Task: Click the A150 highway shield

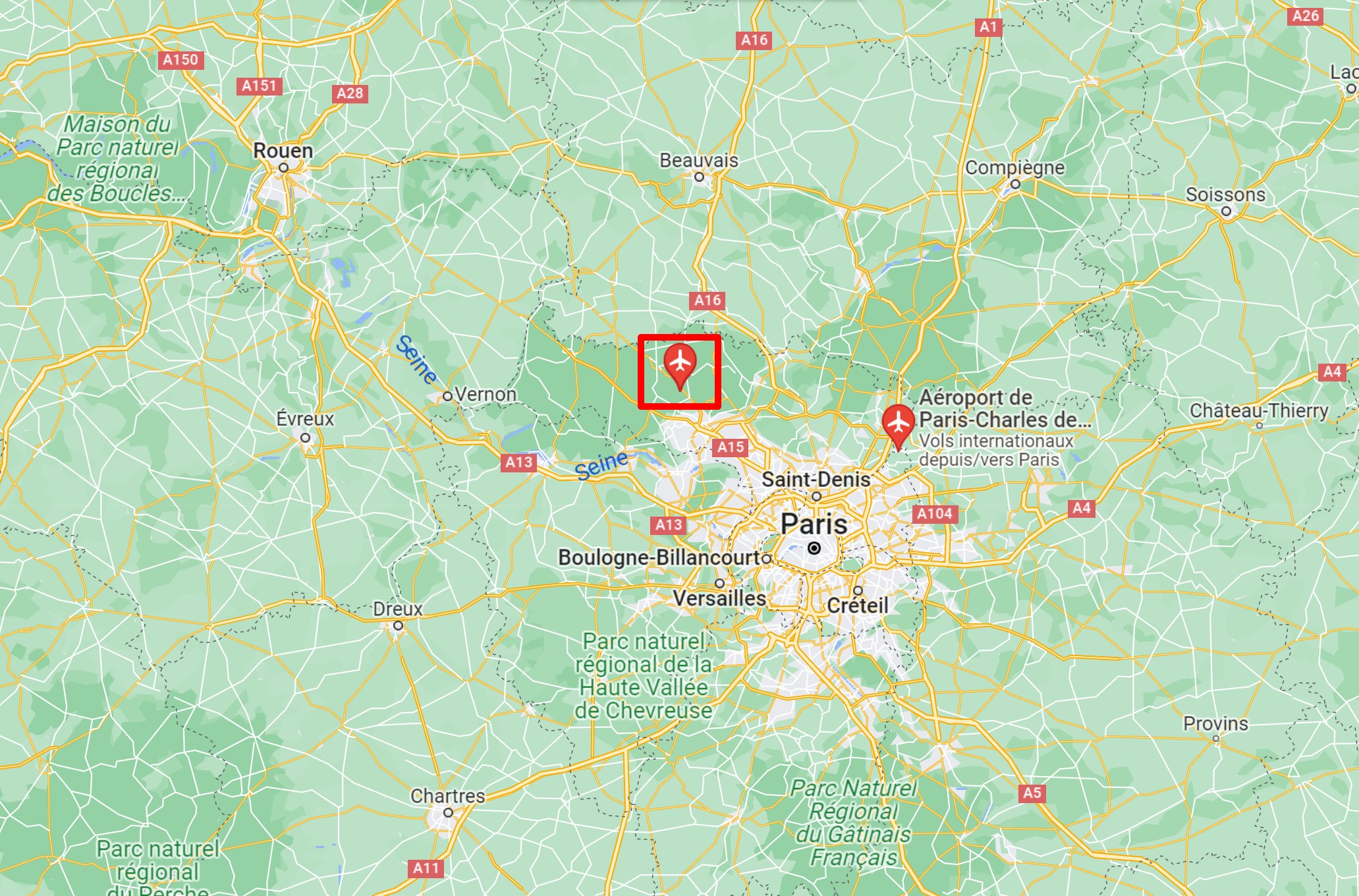Action: click(181, 60)
